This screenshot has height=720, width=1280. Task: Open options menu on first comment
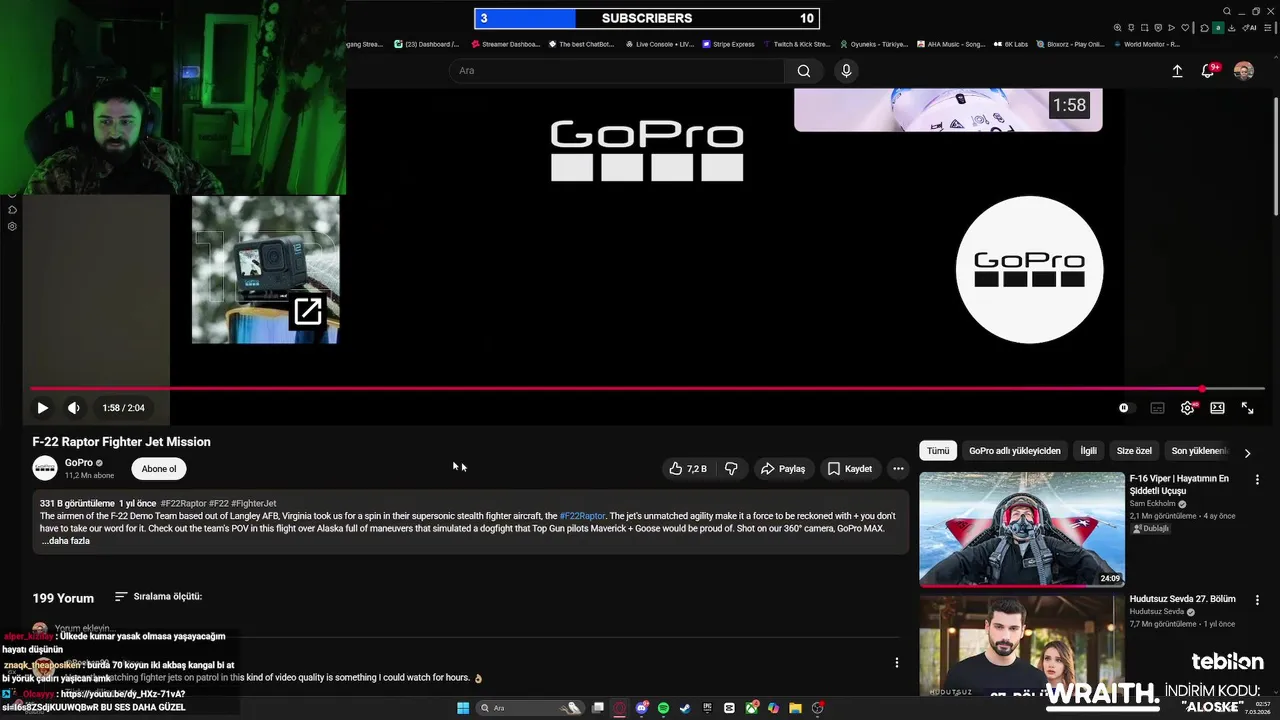point(896,662)
